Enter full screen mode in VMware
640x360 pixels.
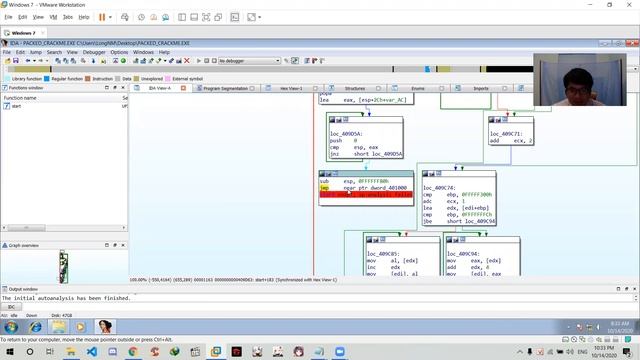tap(206, 17)
